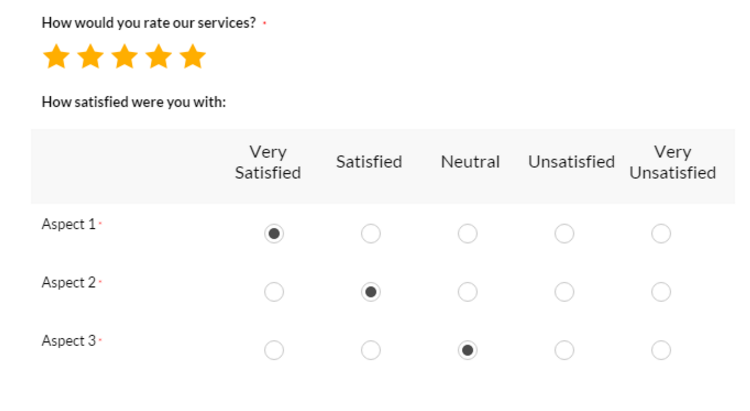Choose Neutral for Aspect 2
This screenshot has height=411, width=750.
tap(467, 292)
